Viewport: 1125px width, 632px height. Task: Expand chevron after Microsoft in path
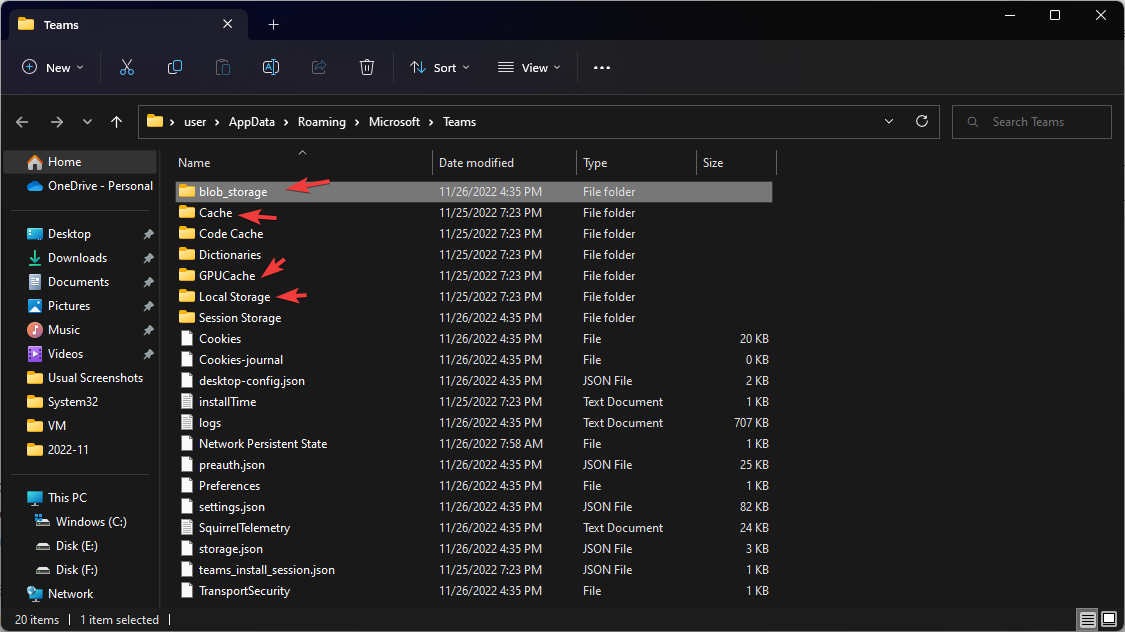431,122
